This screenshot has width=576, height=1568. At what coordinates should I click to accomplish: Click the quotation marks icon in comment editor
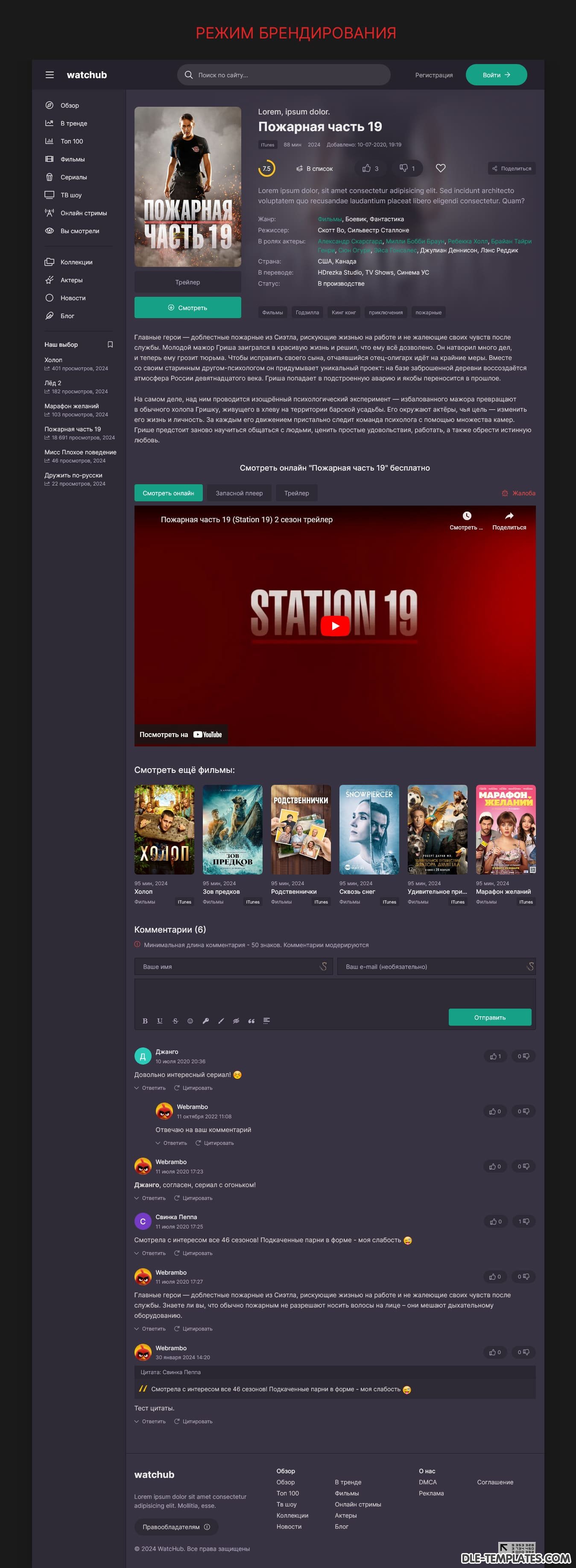coord(251,1021)
